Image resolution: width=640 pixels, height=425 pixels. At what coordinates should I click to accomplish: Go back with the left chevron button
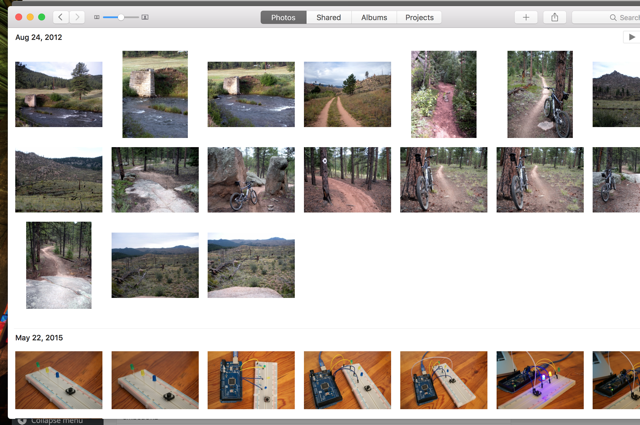pos(60,17)
